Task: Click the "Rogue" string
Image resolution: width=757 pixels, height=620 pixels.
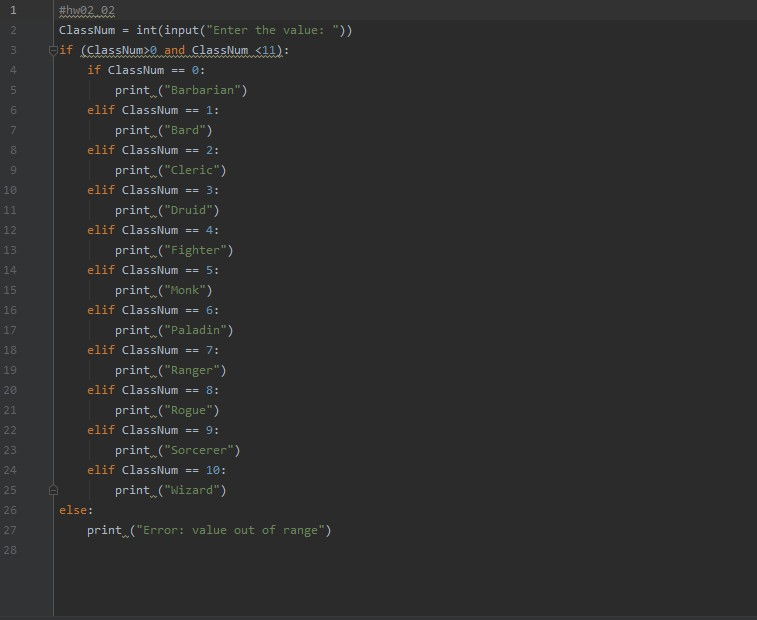Action: click(x=188, y=410)
